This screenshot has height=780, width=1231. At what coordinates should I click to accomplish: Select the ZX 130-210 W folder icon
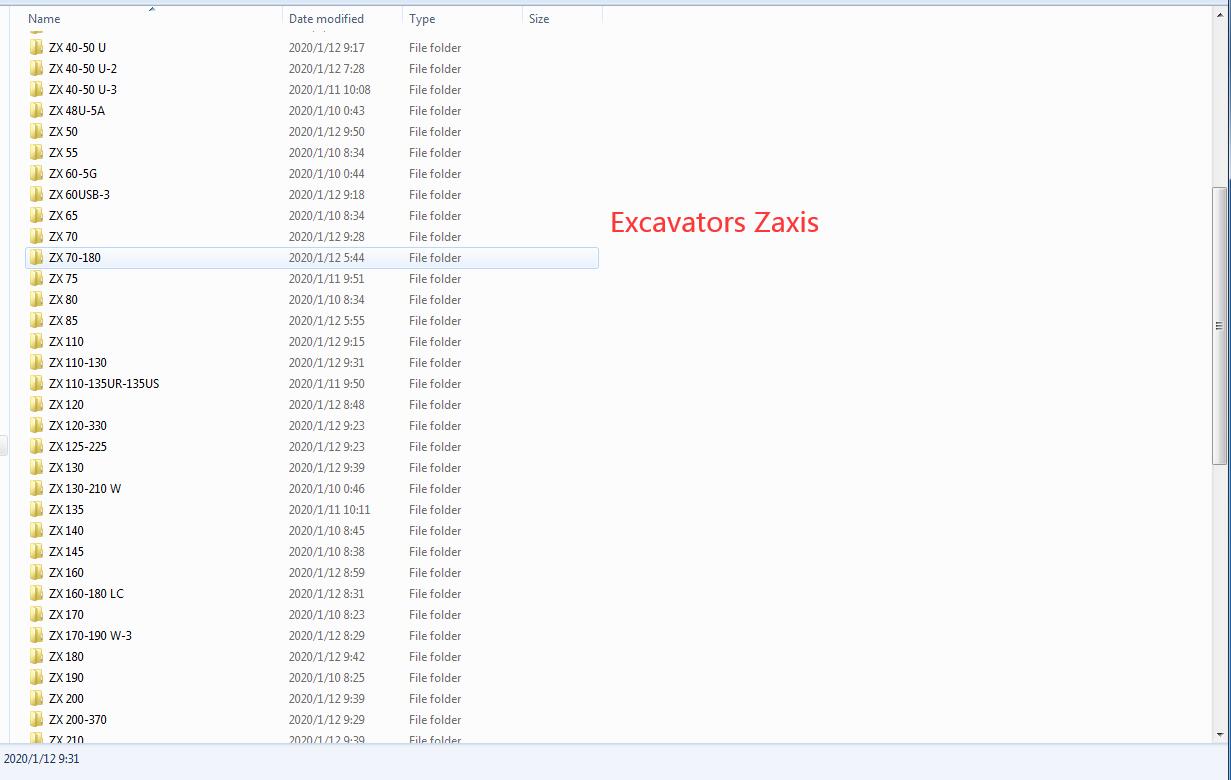point(36,488)
